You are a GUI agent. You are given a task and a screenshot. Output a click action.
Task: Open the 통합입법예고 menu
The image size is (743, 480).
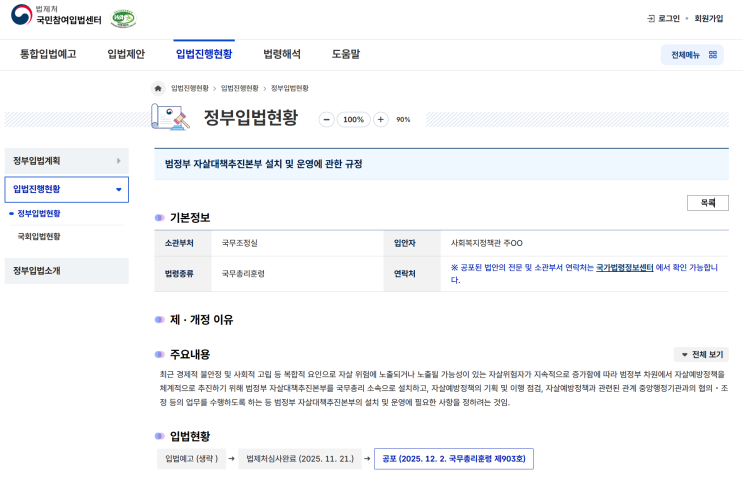click(x=48, y=54)
